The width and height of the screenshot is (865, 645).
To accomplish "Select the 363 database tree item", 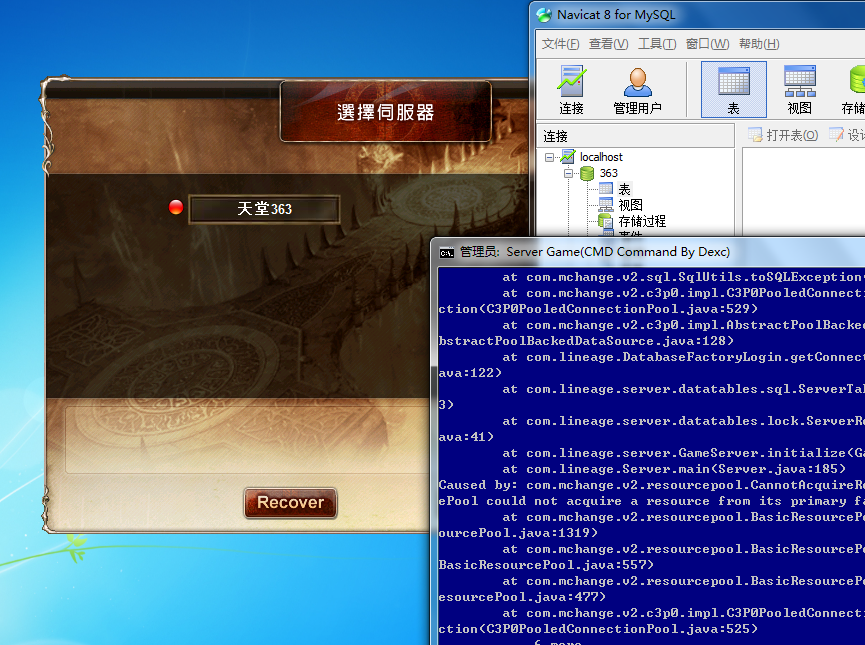I will point(608,173).
